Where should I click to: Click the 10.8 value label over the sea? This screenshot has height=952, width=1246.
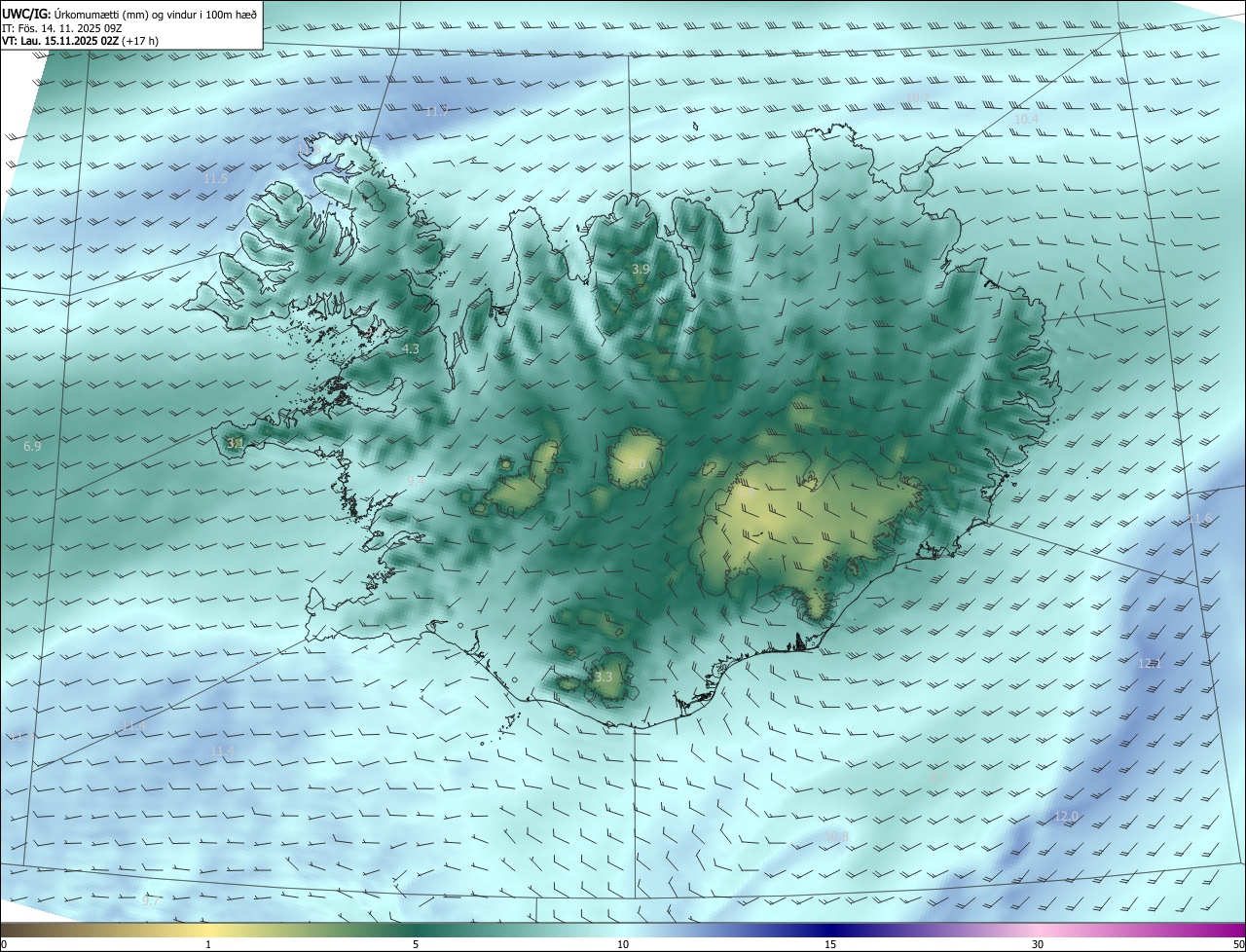coord(836,836)
